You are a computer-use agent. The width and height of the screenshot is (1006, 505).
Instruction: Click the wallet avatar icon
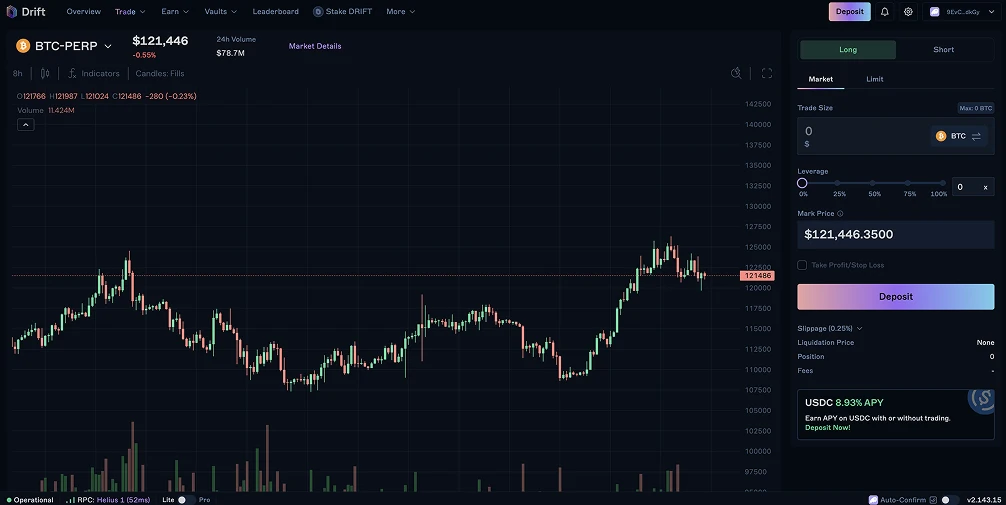935,12
